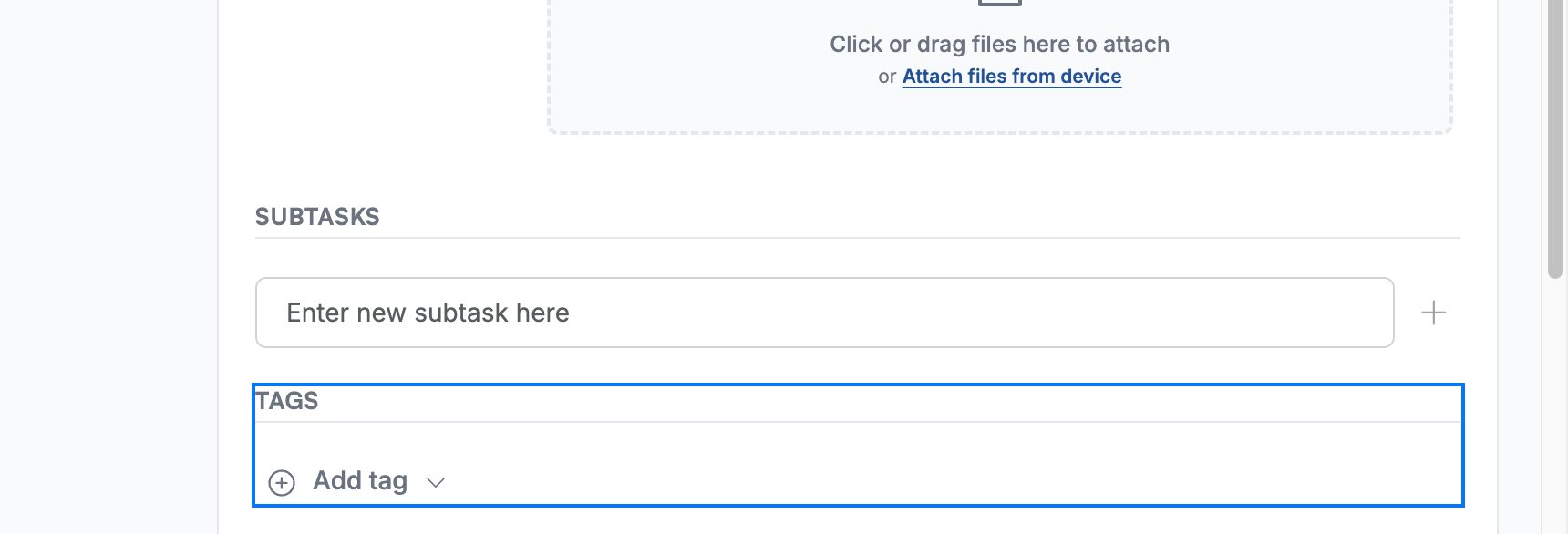
Task: Click the Attach files from device link
Action: point(1012,77)
